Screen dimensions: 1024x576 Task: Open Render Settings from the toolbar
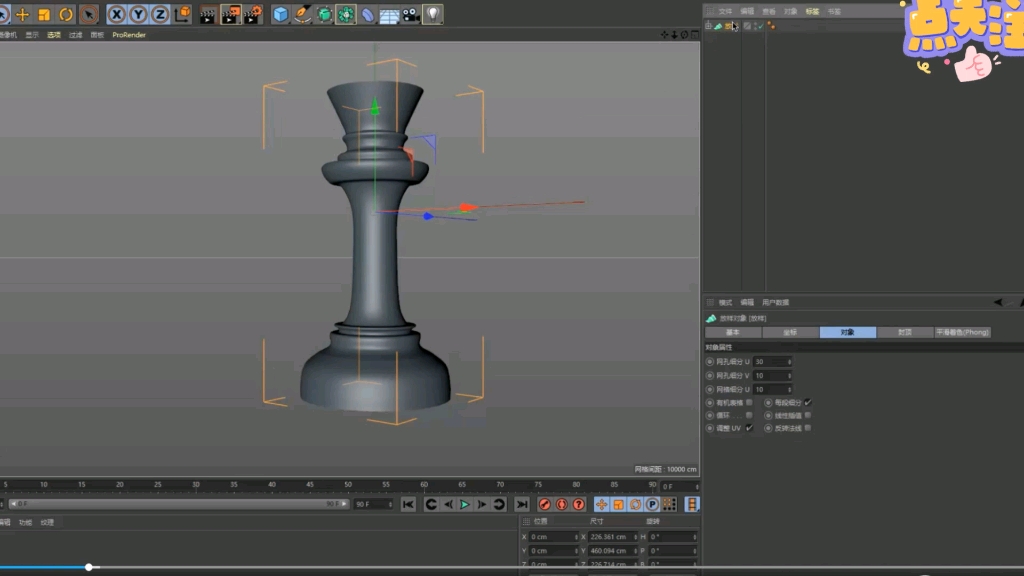pyautogui.click(x=253, y=14)
